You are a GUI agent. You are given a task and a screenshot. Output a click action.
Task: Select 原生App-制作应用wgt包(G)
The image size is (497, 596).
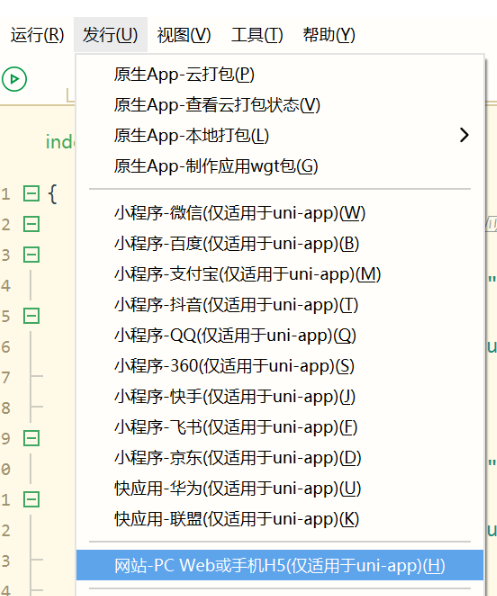click(280, 166)
